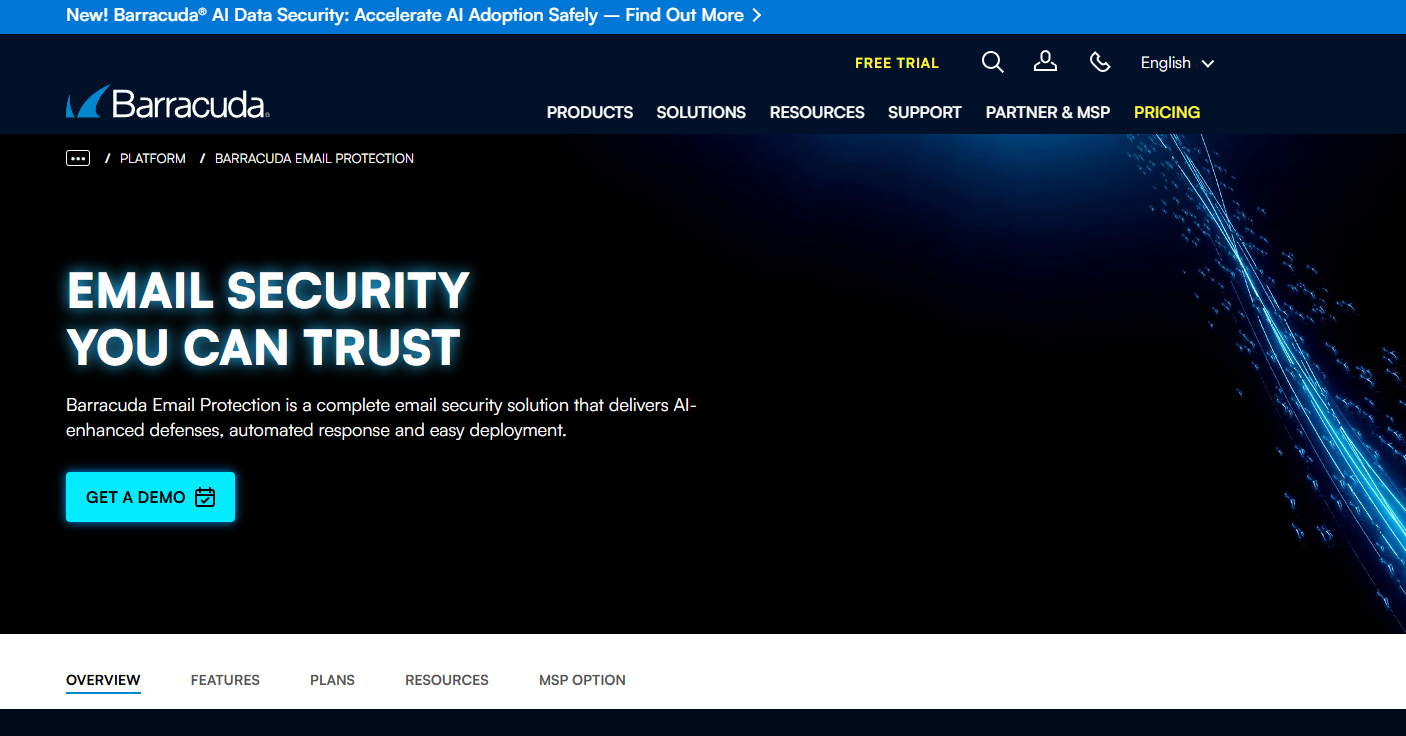Viewport: 1406px width, 736px height.
Task: Click the EMAIL SECURITY YOU CAN TRUST heading
Action: click(x=268, y=319)
